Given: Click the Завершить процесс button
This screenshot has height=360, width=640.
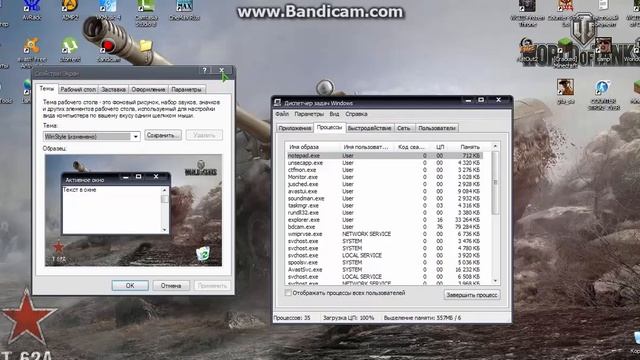Looking at the screenshot, I should (x=472, y=295).
